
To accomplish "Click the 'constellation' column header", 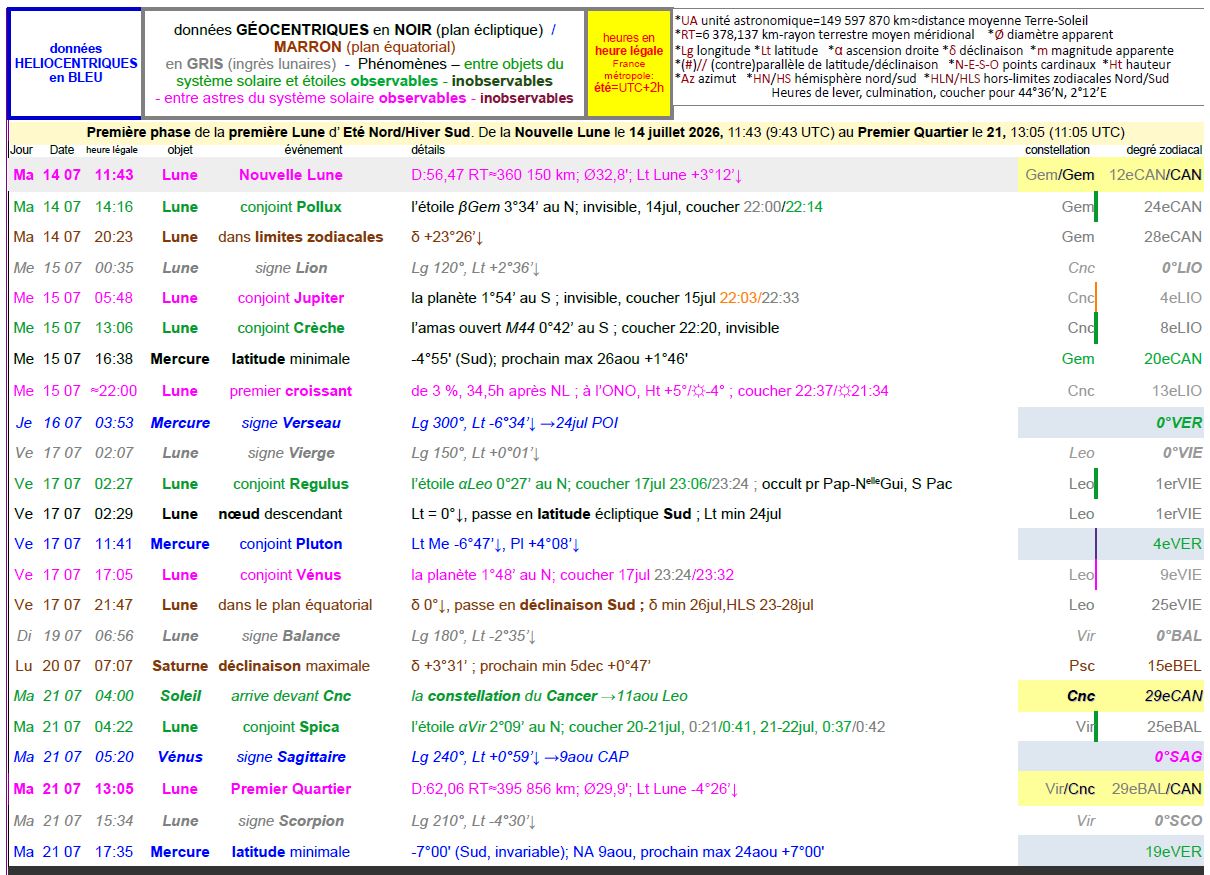I will coord(1057,150).
